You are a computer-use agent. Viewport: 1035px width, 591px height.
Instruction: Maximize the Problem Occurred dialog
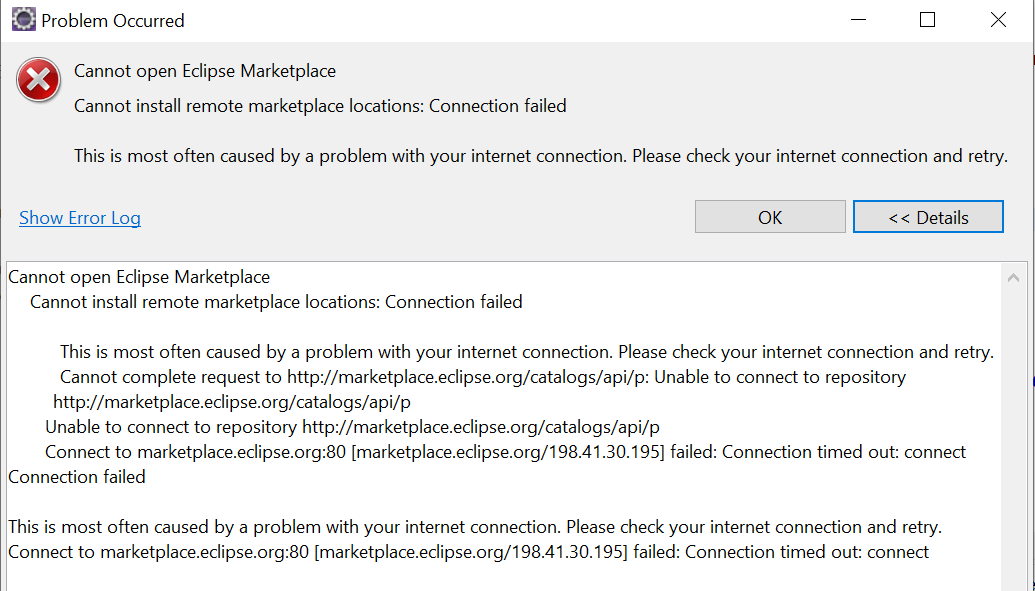click(927, 20)
